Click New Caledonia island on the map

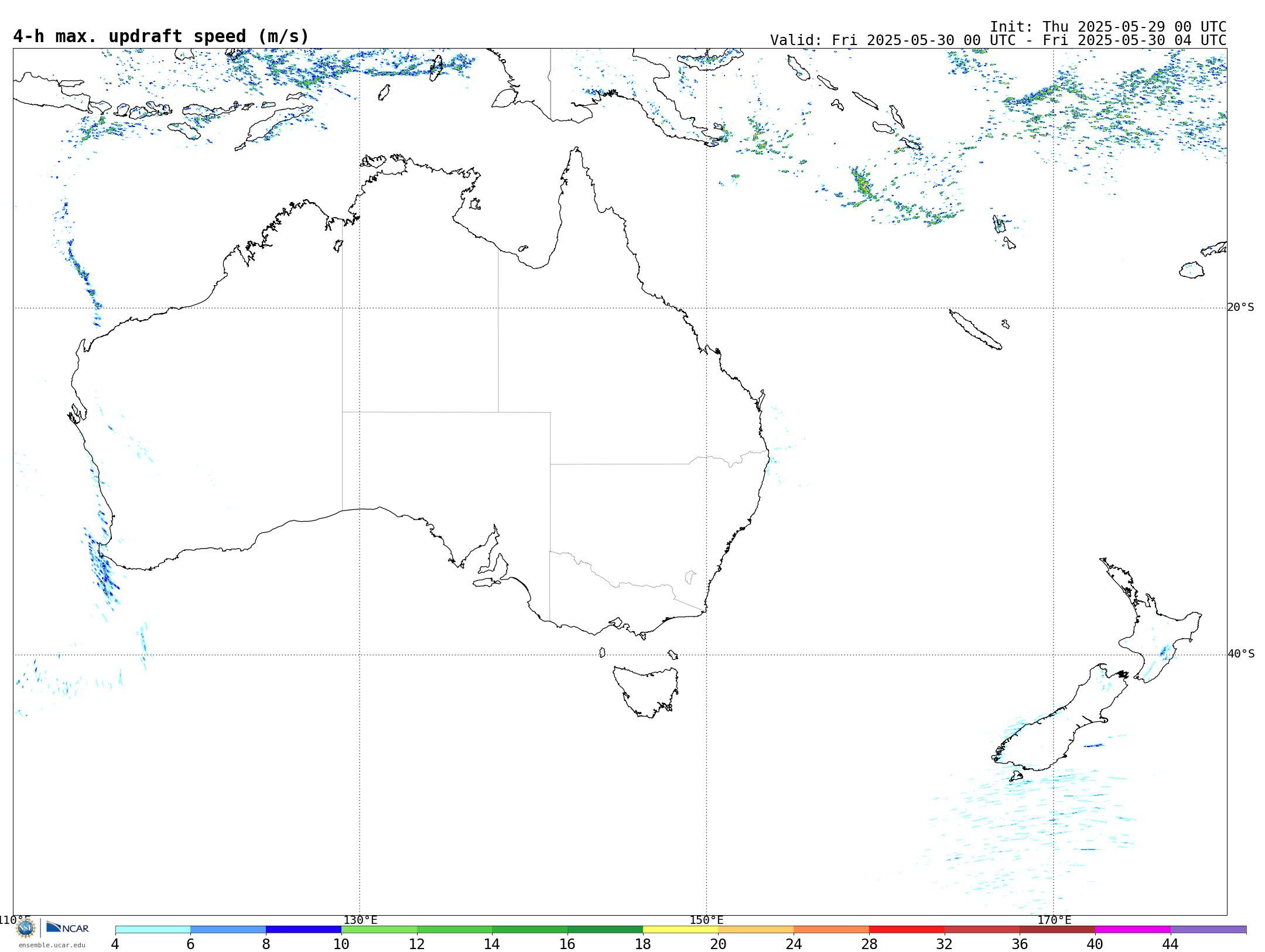[x=975, y=330]
